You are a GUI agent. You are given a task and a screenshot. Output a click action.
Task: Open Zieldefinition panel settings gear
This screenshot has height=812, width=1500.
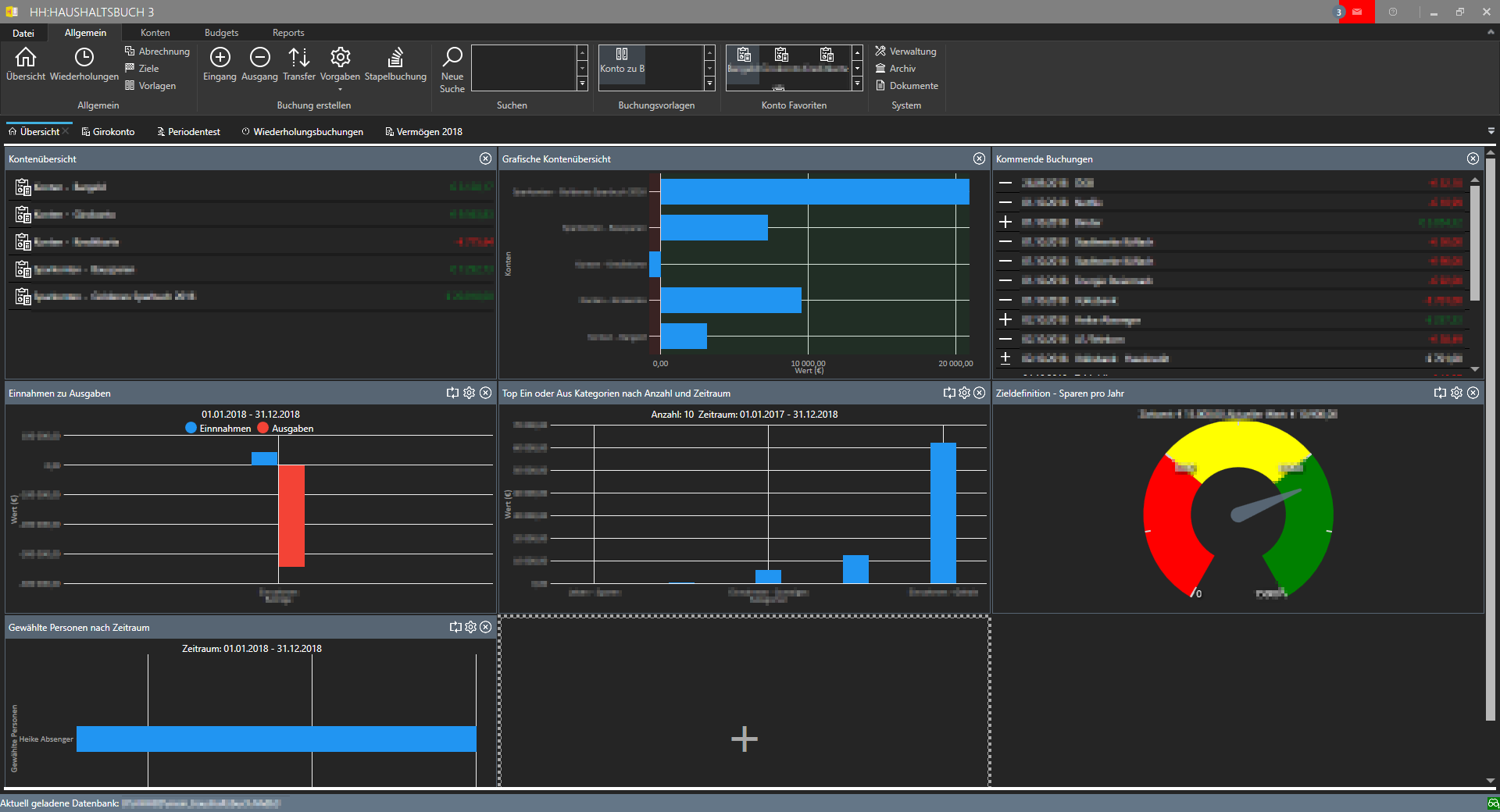(x=1456, y=393)
